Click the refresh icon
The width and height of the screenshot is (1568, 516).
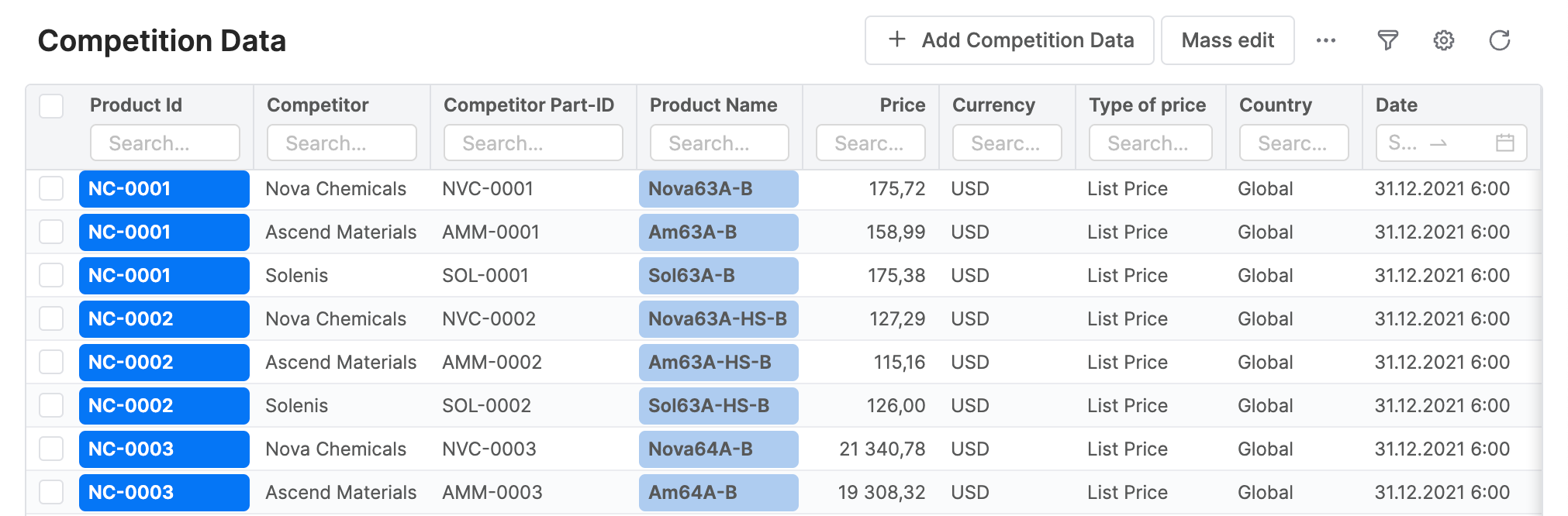coord(1499,40)
